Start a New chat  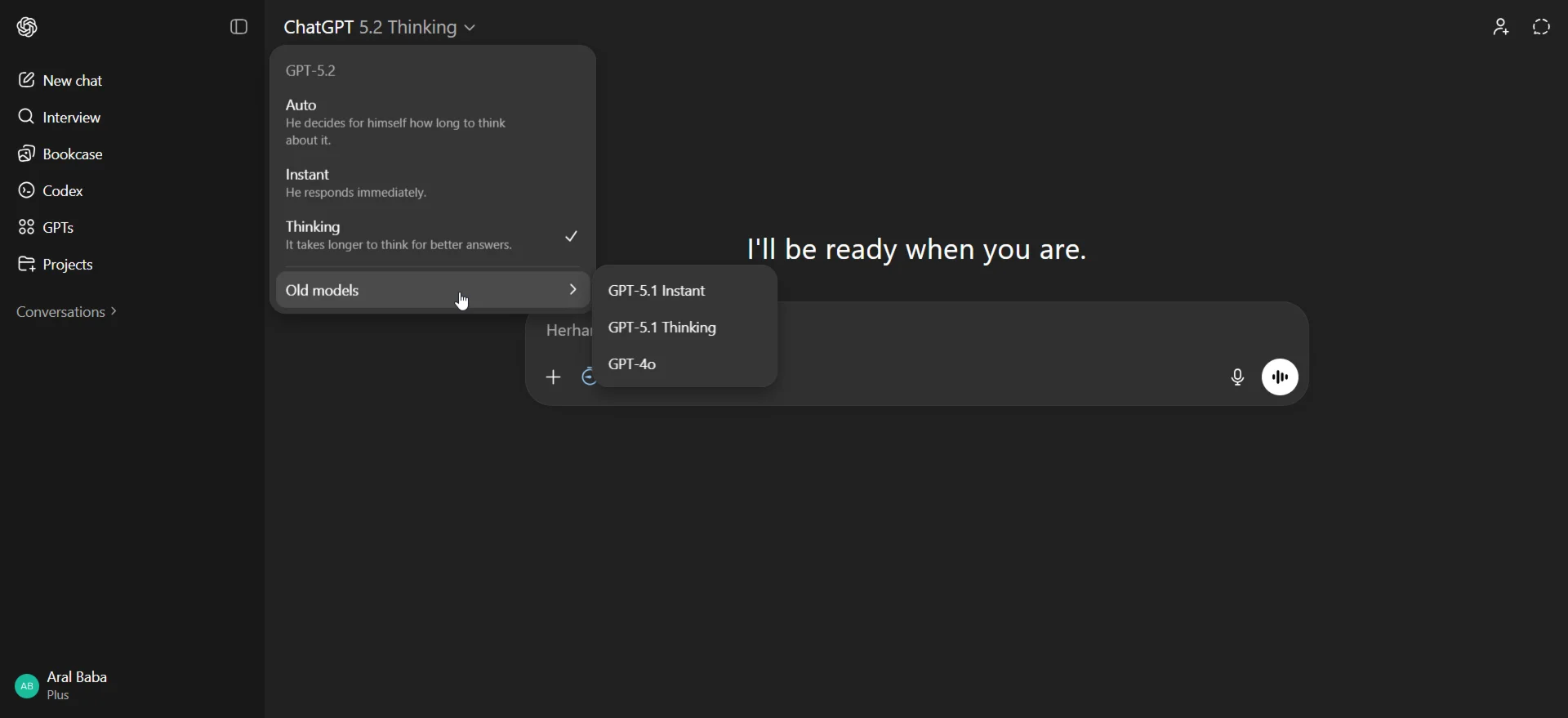[x=61, y=80]
